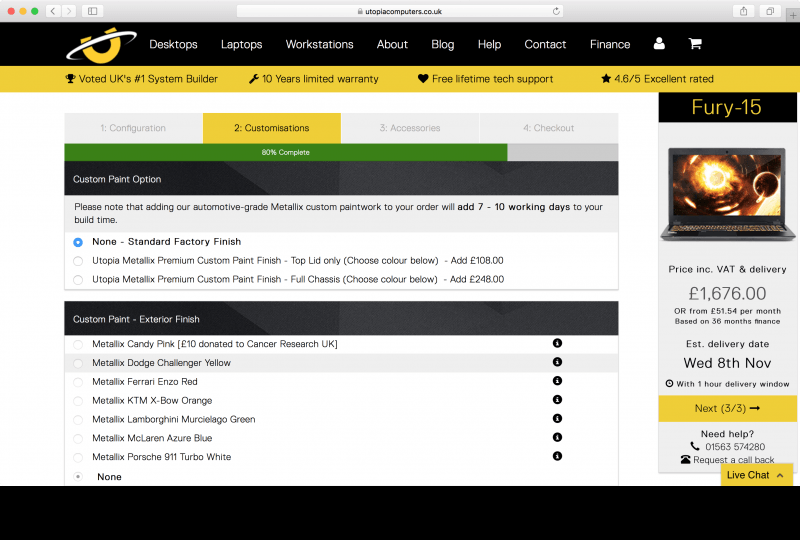The image size is (800, 540).
Task: Click the Fury-15 laptop image
Action: [x=728, y=194]
